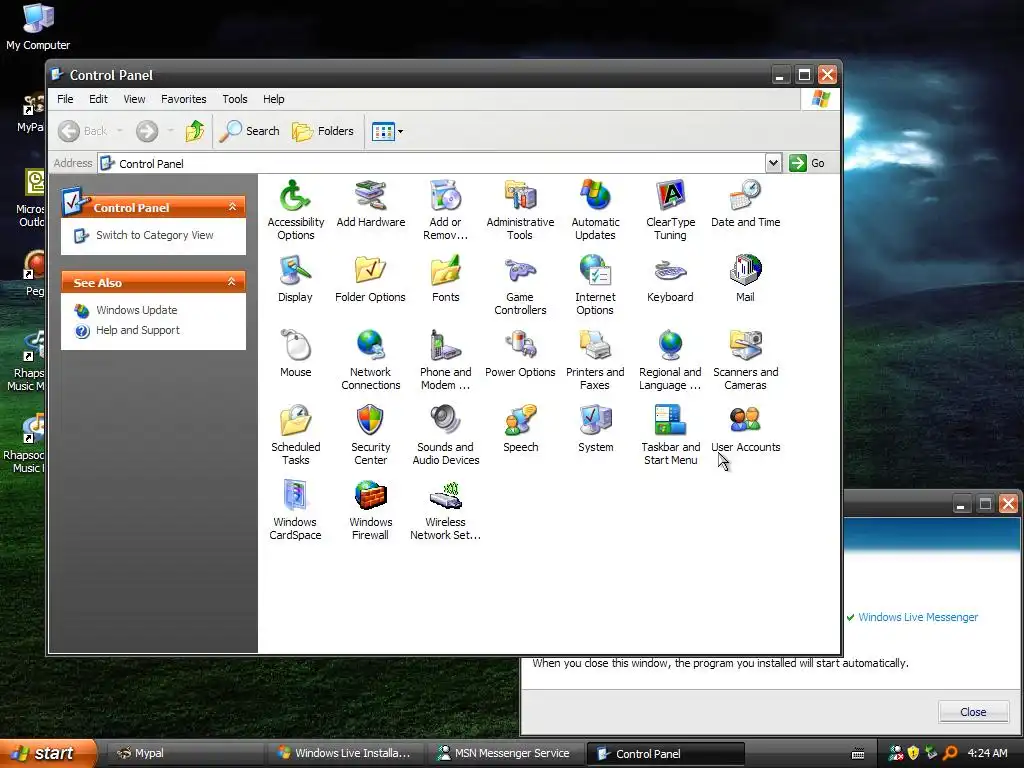Open the Help menu
The width and height of the screenshot is (1024, 768).
pos(274,99)
